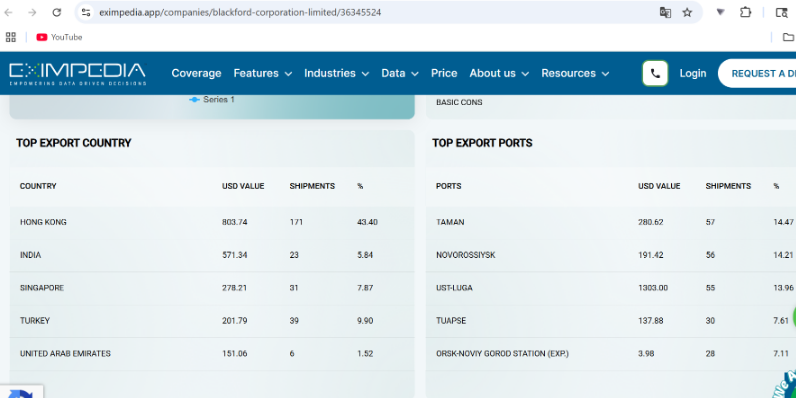The image size is (796, 398).
Task: Bookmark page with the star icon
Action: tap(687, 13)
